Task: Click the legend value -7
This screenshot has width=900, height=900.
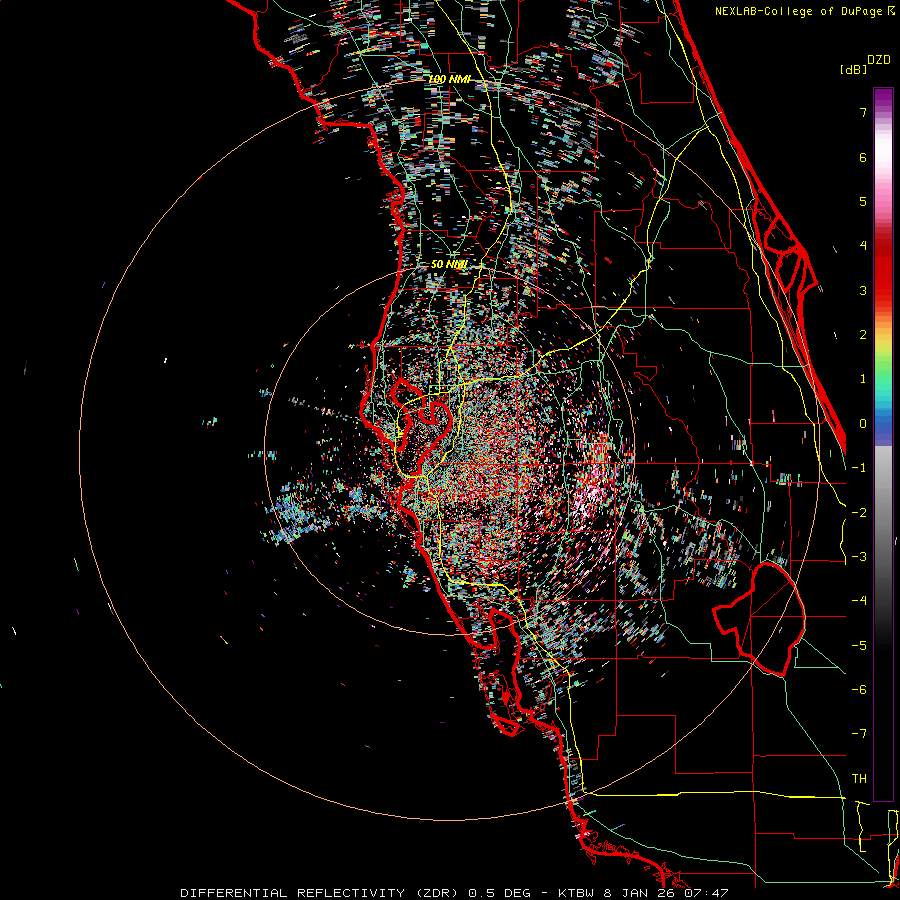Action: [859, 734]
